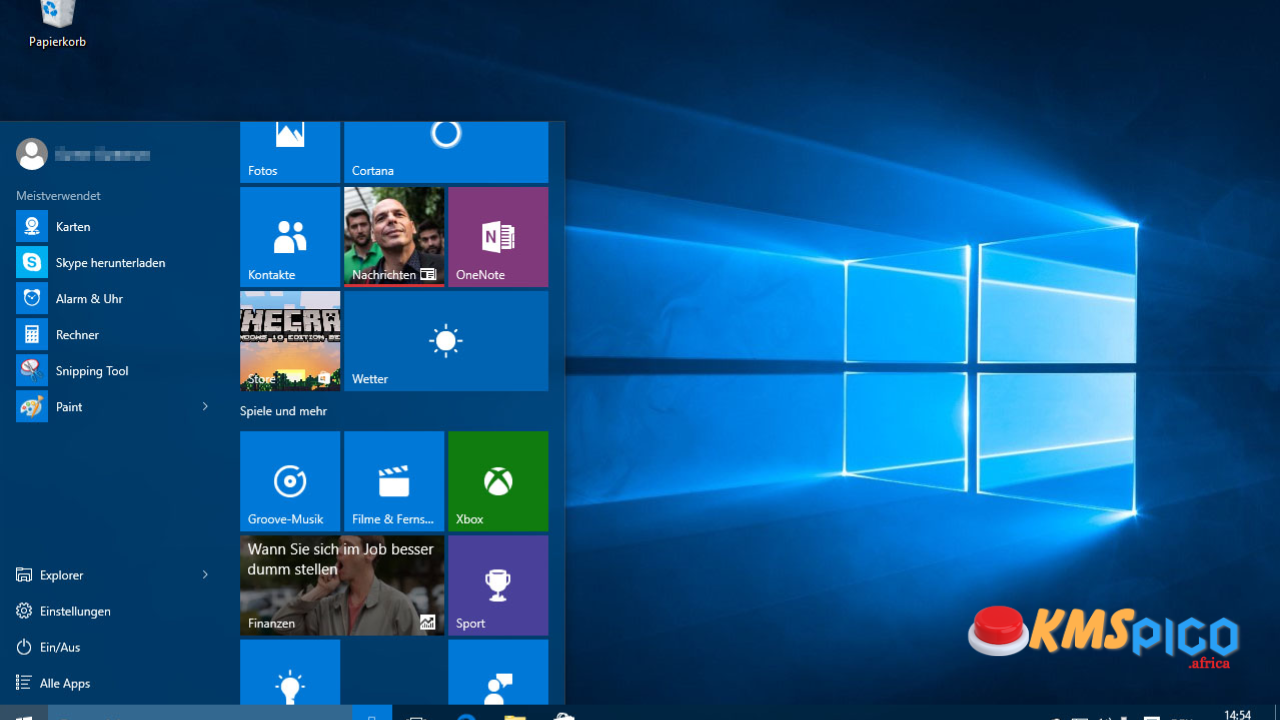Open Paint from the list
The image size is (1280, 720).
[x=112, y=407]
